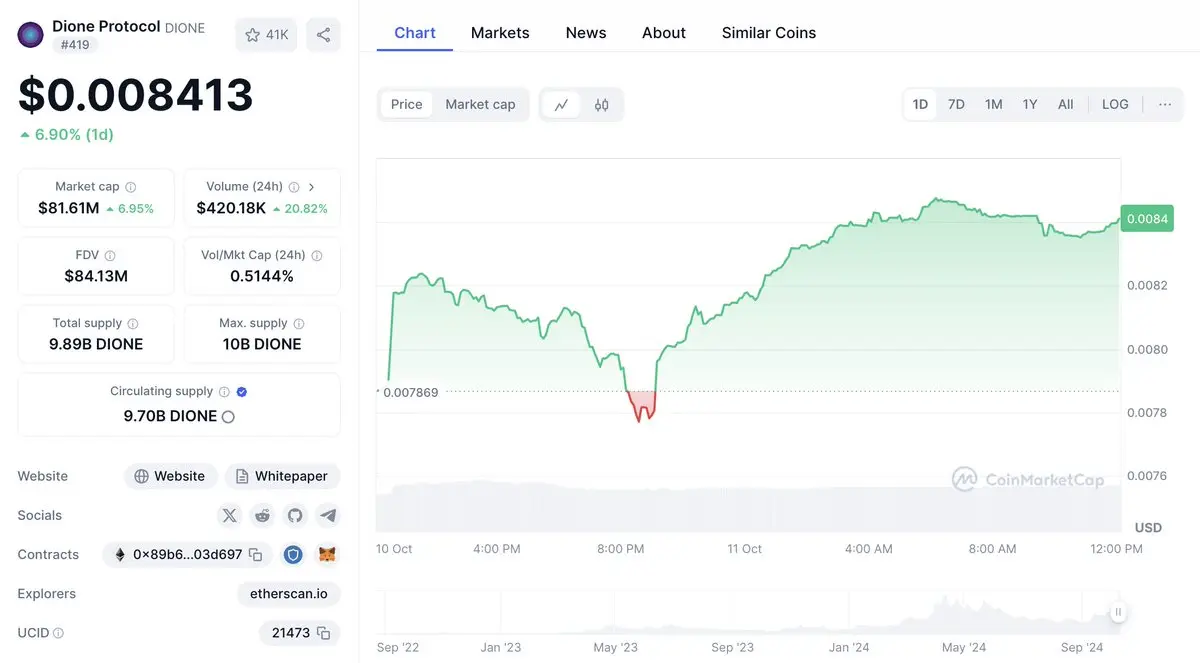Open etherscan.io explorer link
The width and height of the screenshot is (1200, 663).
click(x=289, y=593)
